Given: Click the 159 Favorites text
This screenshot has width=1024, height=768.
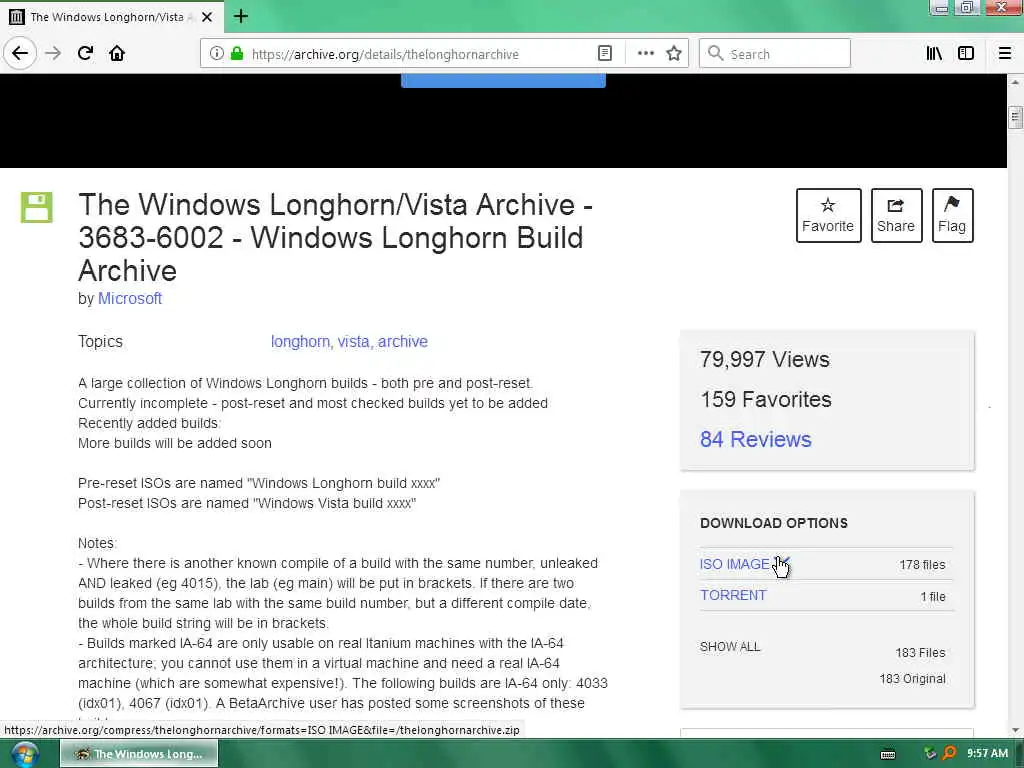Looking at the screenshot, I should 766,400.
